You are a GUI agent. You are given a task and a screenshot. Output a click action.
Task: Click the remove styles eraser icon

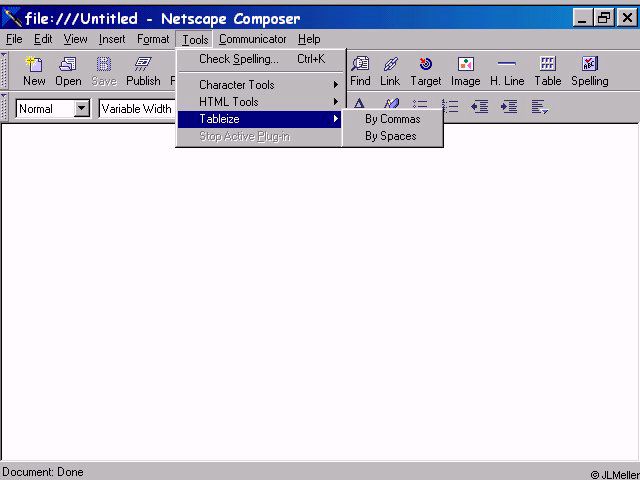coord(391,104)
